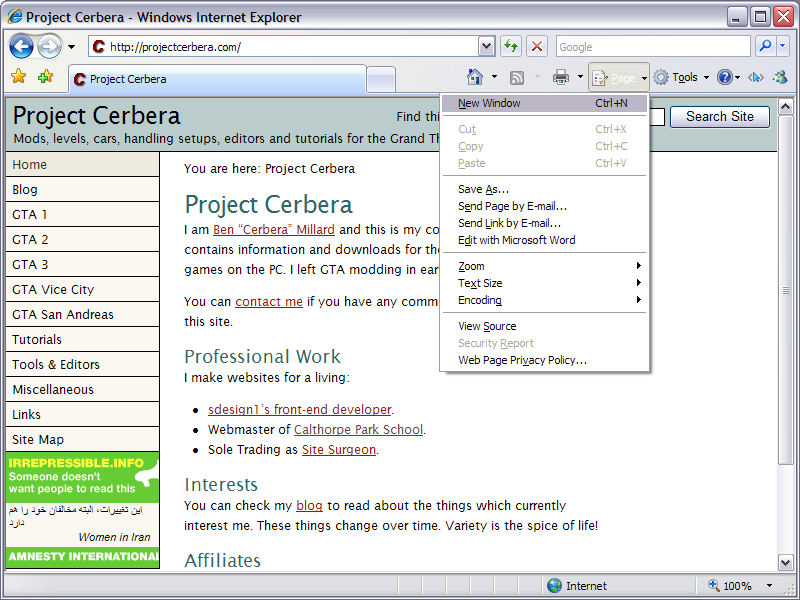Click the Home toolbar icon

(x=476, y=77)
